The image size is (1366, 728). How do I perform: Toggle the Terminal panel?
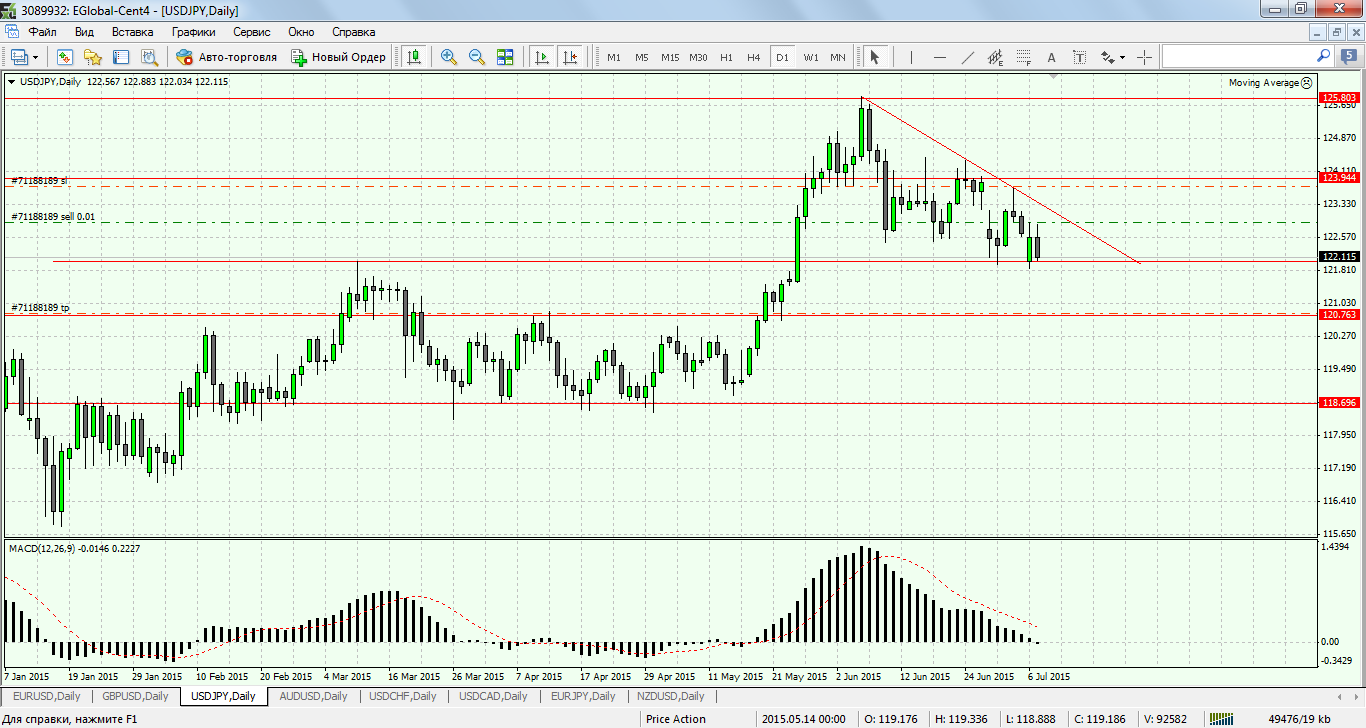tap(121, 57)
